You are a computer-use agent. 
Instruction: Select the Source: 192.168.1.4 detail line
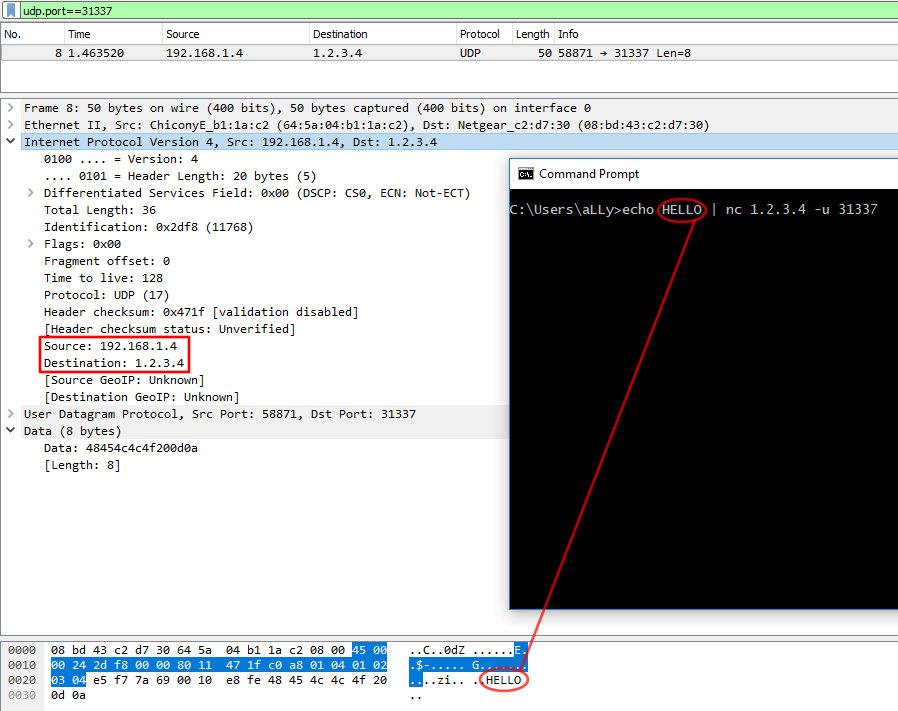coord(110,345)
